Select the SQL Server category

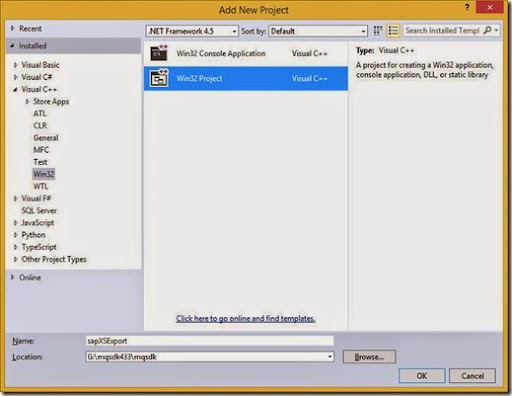click(x=39, y=210)
